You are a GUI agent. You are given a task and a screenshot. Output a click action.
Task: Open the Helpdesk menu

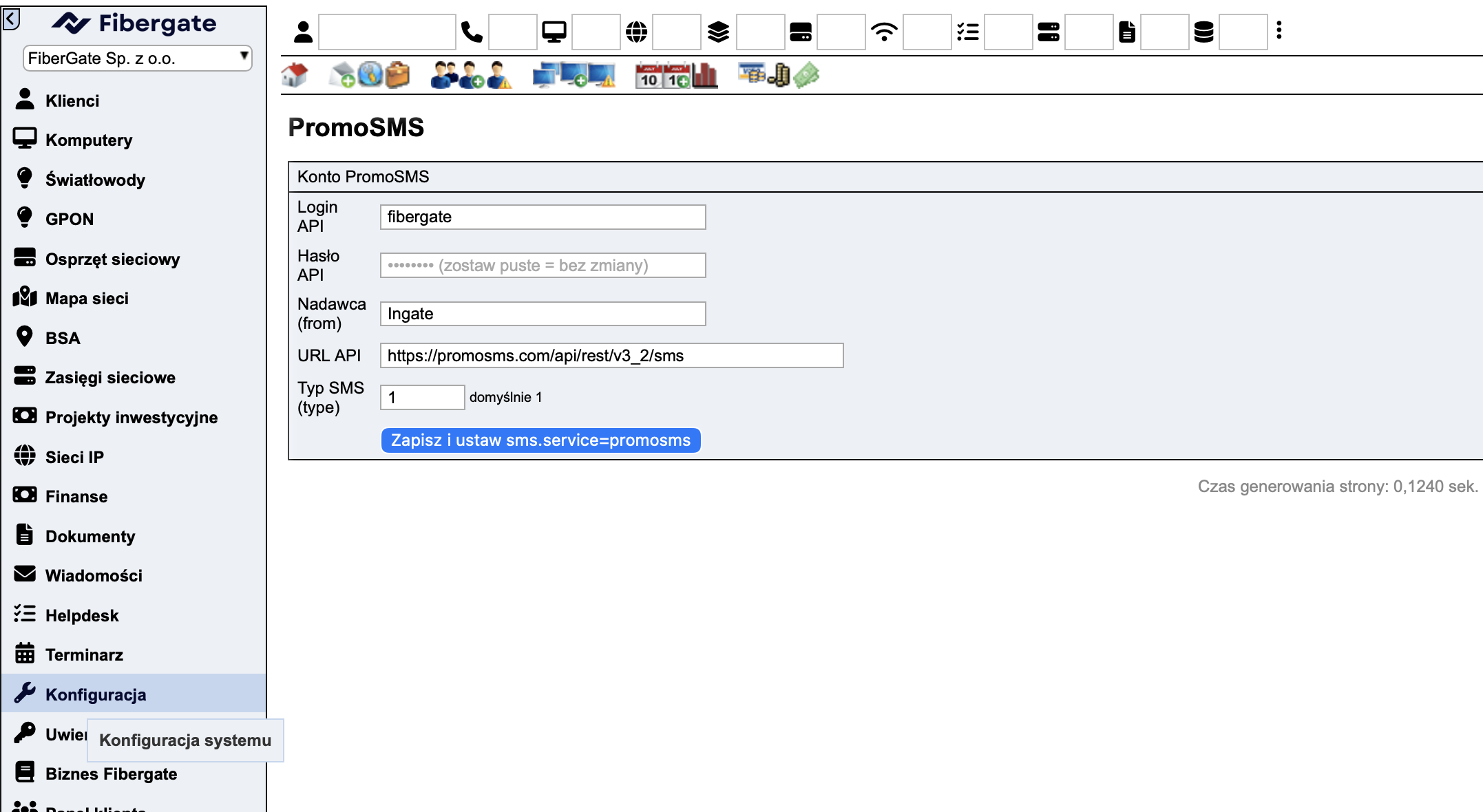tap(134, 615)
